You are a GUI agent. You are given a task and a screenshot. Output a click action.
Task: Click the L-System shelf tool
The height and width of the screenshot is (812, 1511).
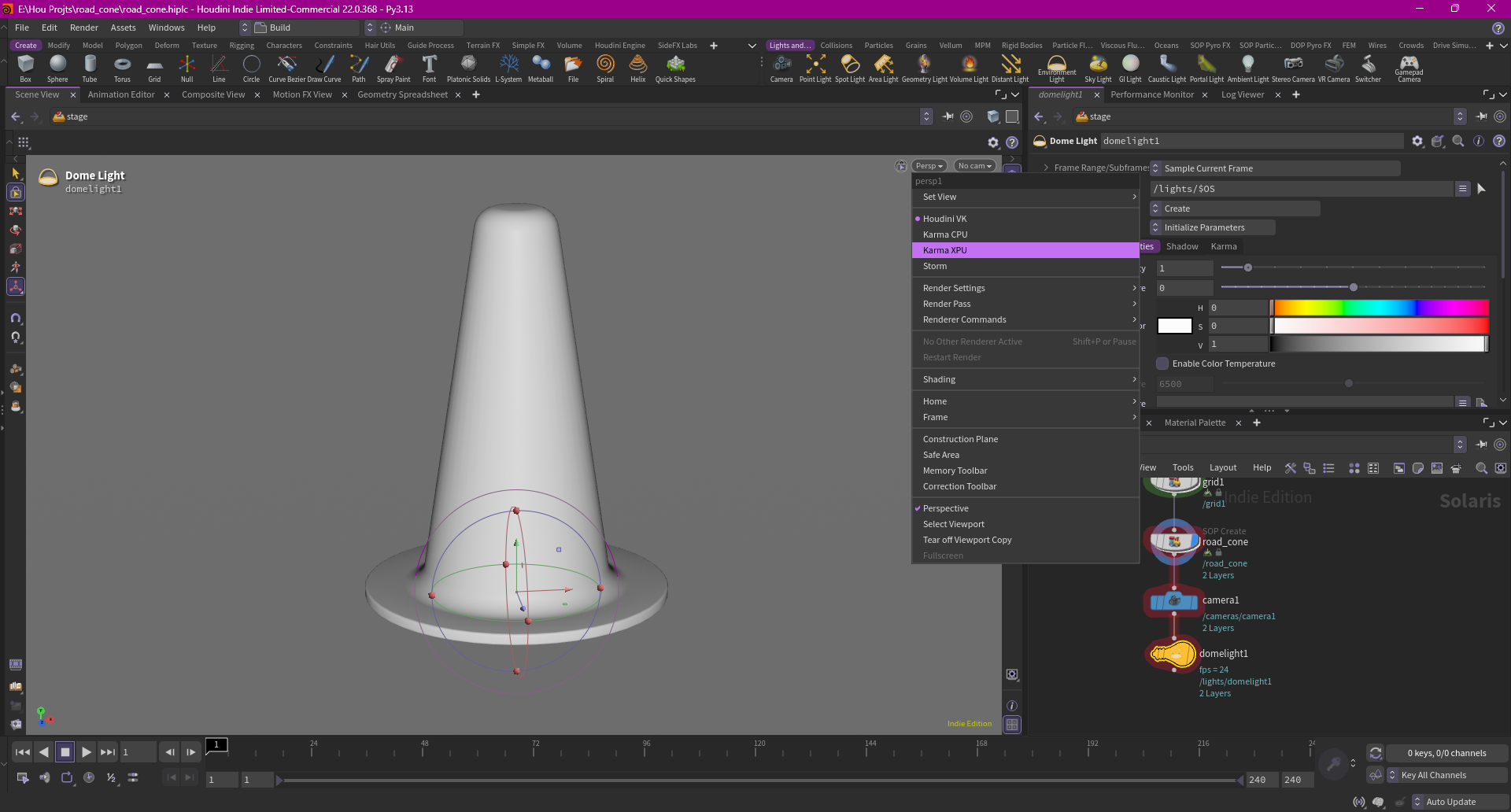coord(508,68)
